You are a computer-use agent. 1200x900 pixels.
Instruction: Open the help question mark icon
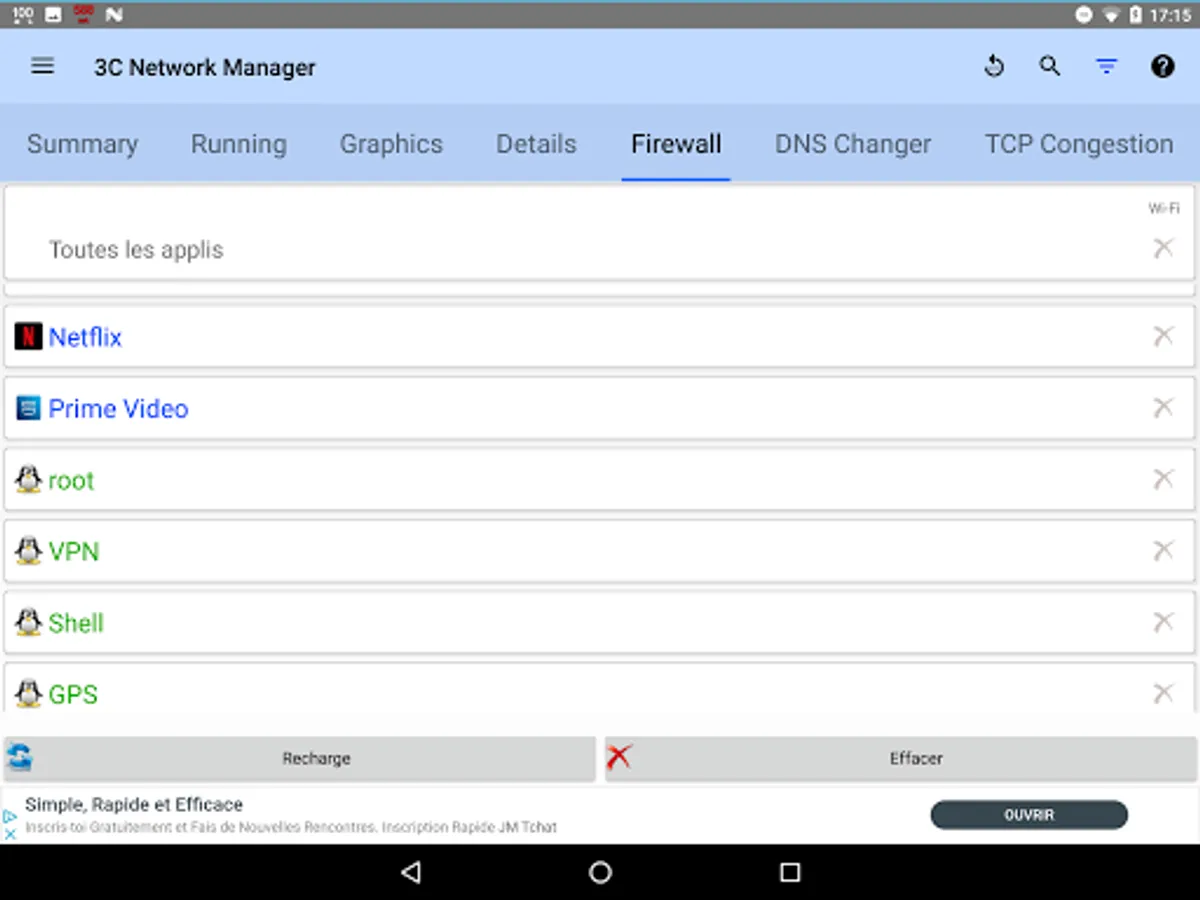point(1162,67)
